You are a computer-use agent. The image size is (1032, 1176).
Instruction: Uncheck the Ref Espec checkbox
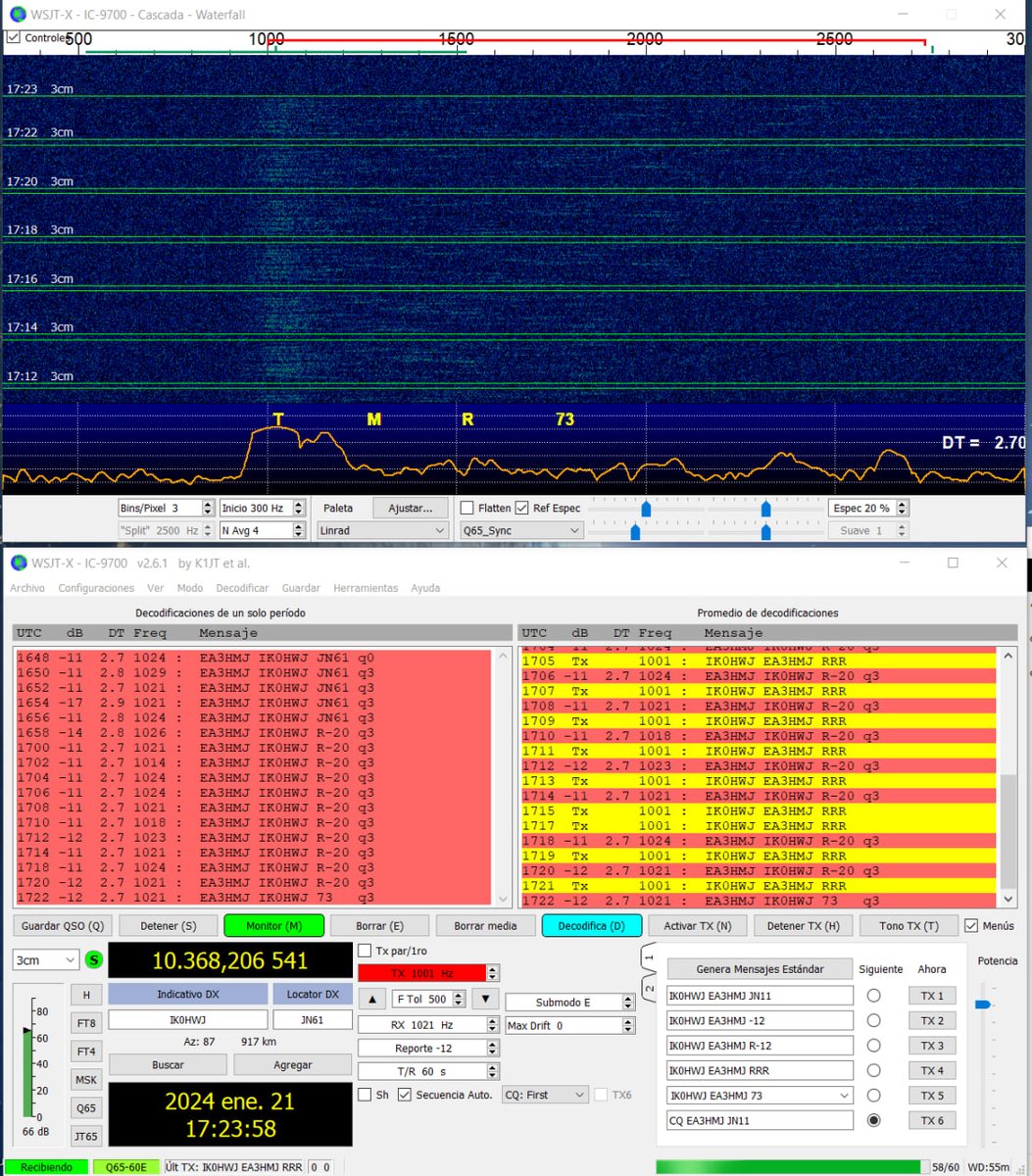click(522, 508)
